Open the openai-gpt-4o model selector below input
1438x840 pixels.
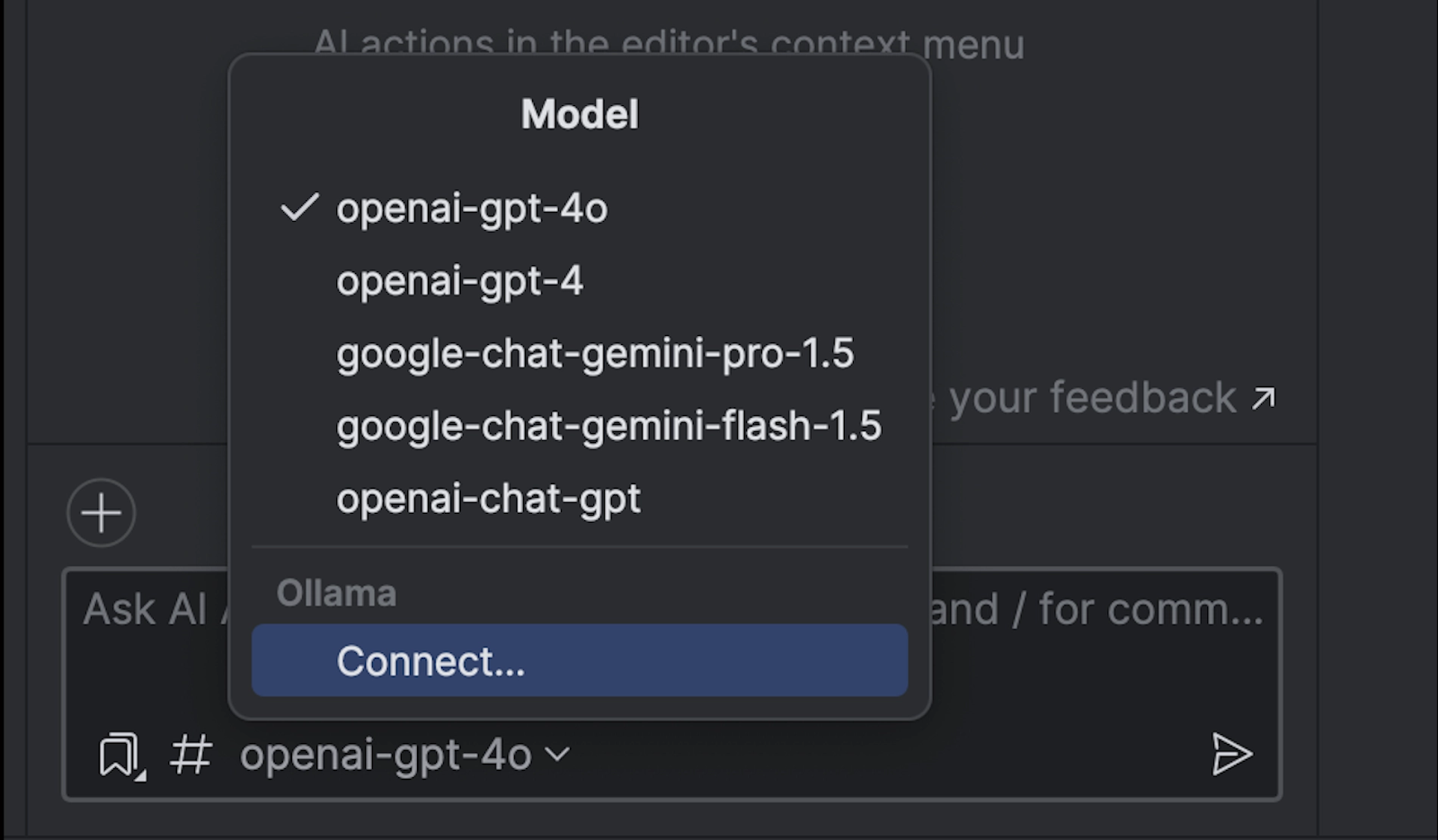point(386,755)
